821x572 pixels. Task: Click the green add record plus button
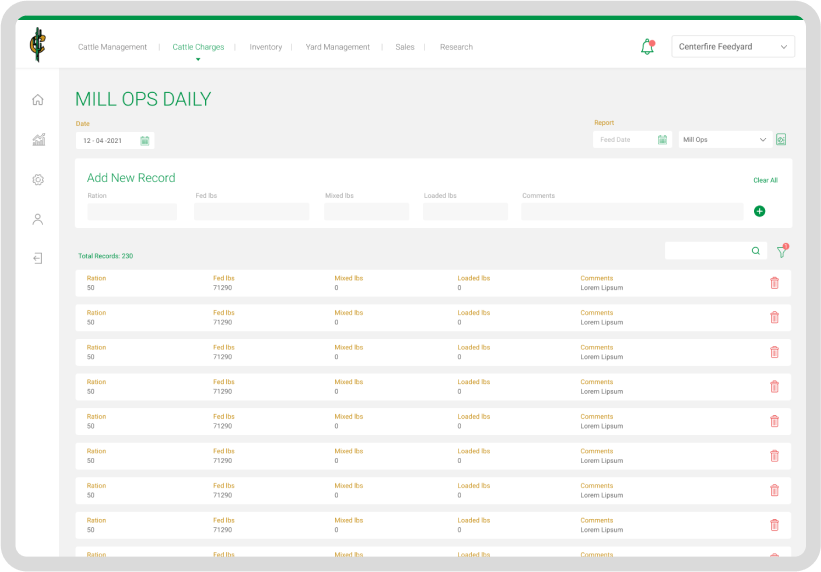click(x=759, y=211)
